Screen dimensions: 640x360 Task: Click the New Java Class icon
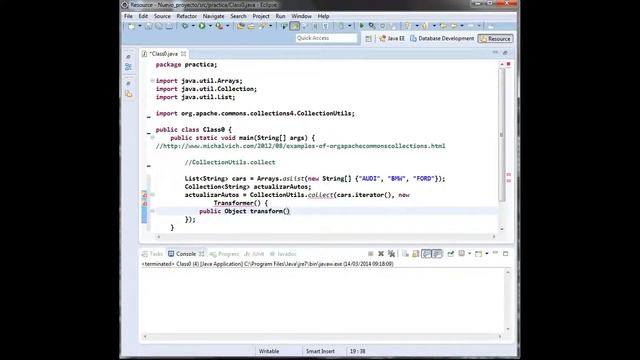point(251,26)
